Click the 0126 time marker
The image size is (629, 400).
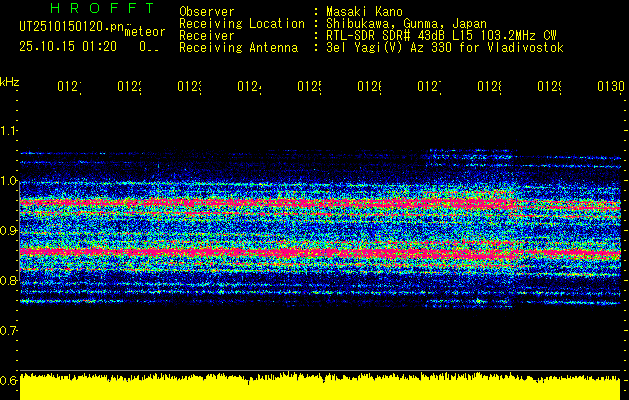click(x=369, y=87)
